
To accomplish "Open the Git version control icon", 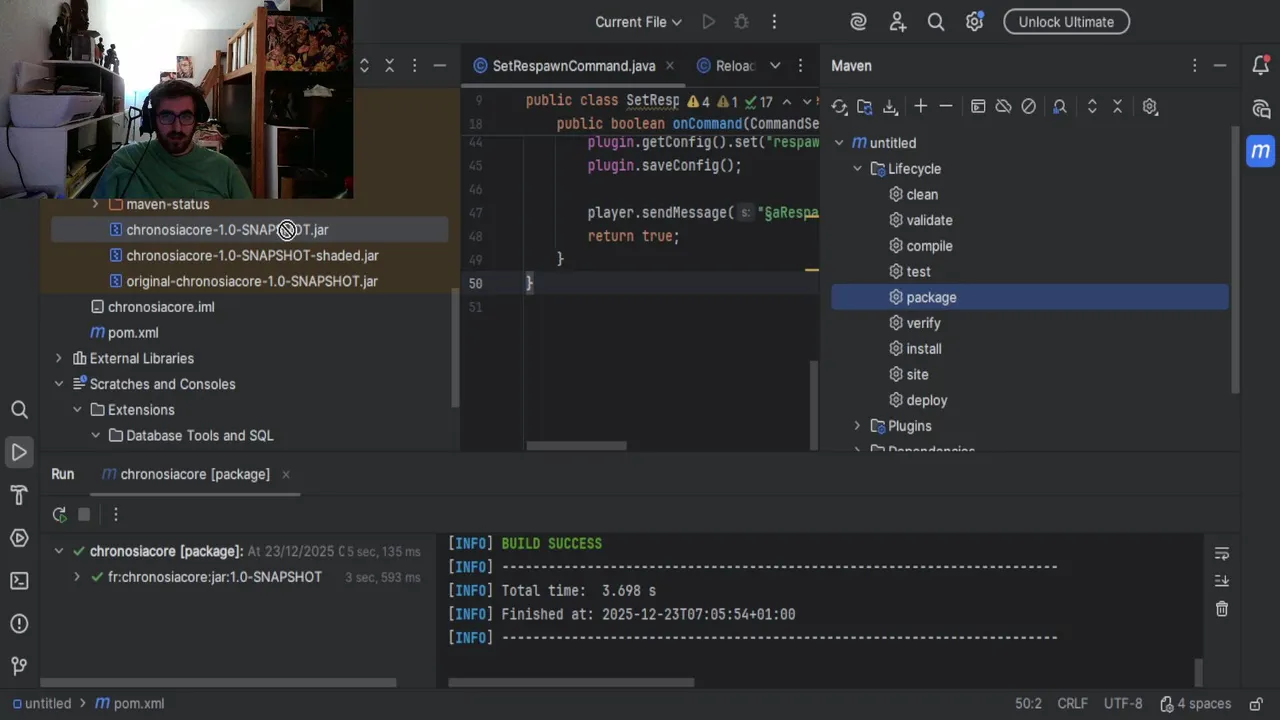I will (x=19, y=666).
